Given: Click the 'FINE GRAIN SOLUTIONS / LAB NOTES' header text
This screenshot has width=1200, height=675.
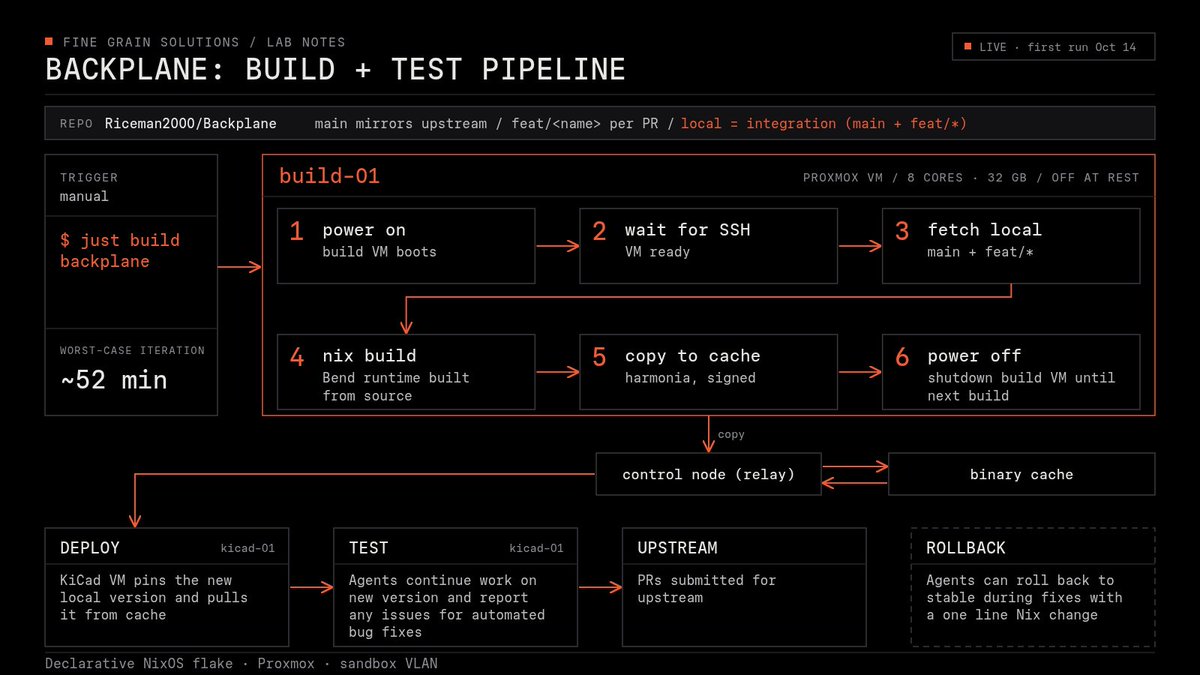Looking at the screenshot, I should (204, 42).
